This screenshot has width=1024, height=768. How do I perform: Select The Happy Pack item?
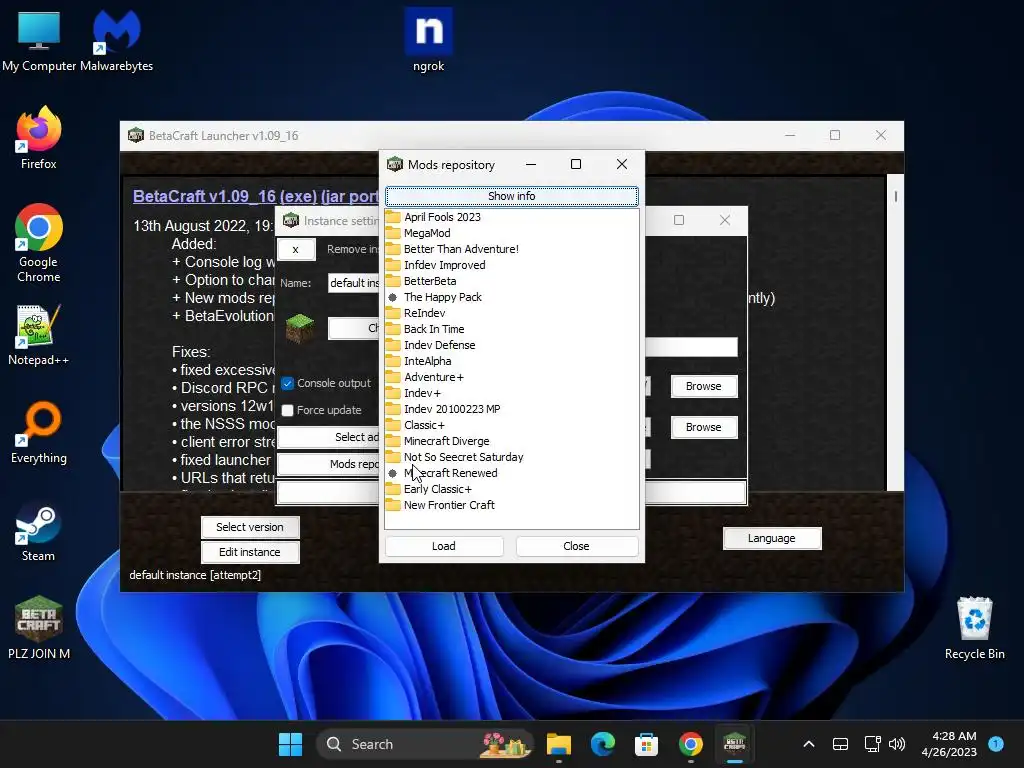[443, 297]
